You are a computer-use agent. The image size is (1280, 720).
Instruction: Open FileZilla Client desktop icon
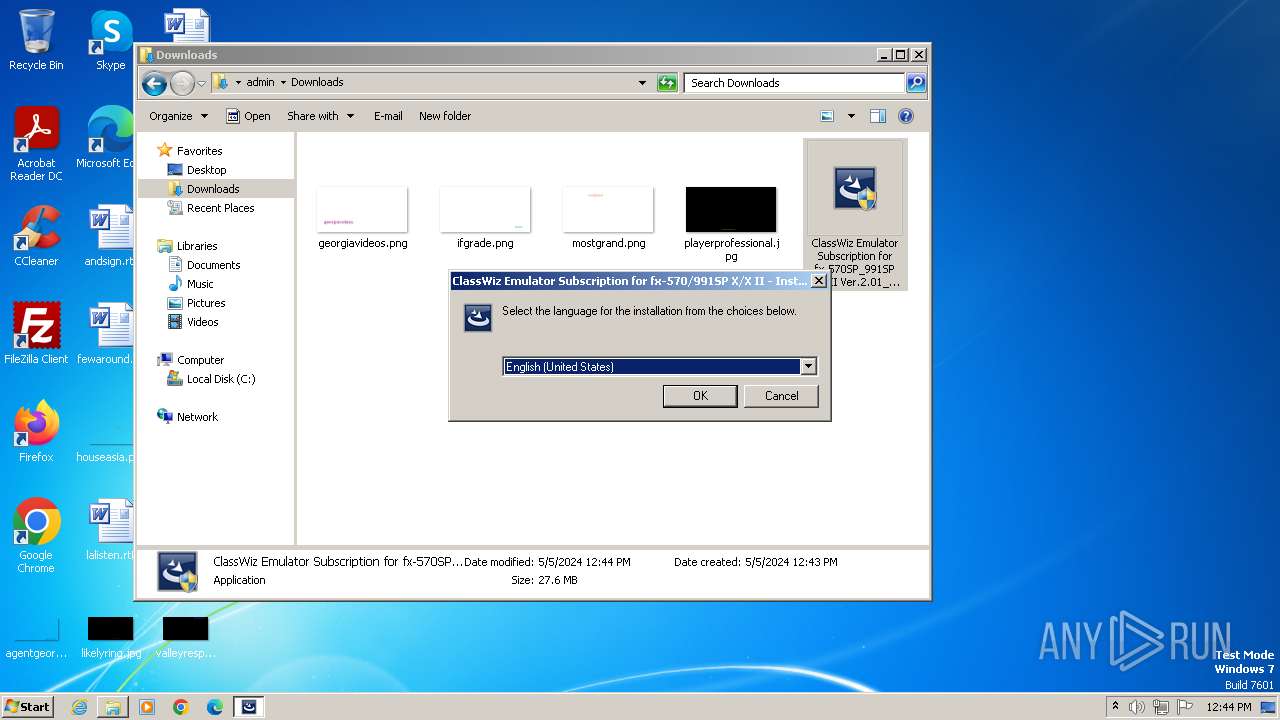tap(36, 333)
